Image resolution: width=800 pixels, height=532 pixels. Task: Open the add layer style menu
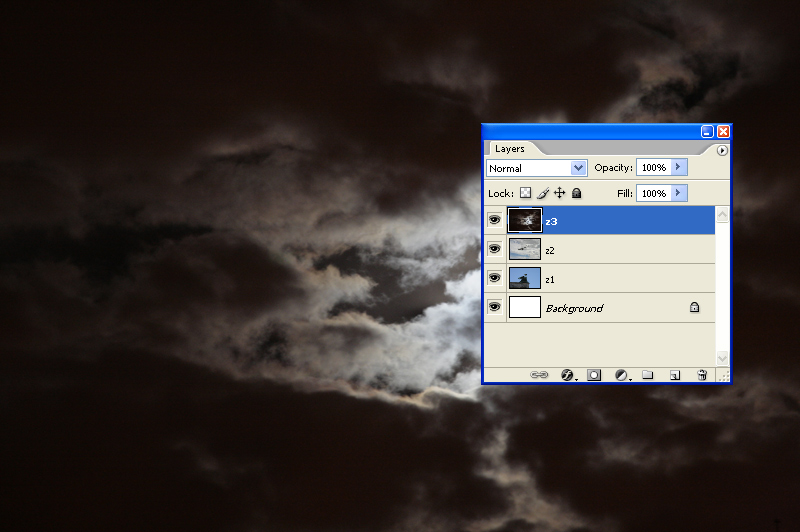point(568,375)
